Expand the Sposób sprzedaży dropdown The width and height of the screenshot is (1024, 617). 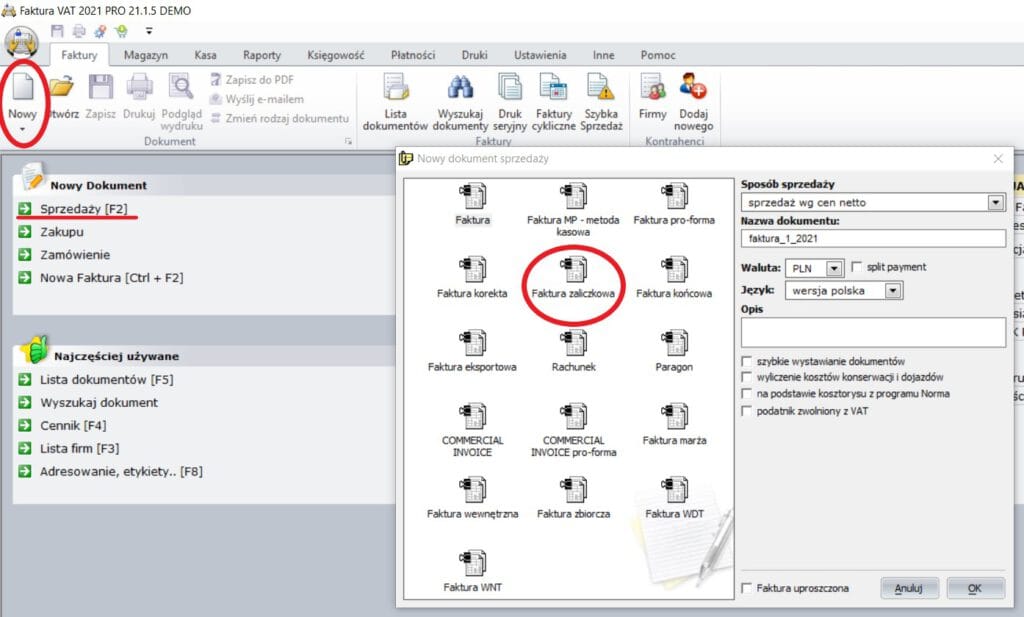995,203
